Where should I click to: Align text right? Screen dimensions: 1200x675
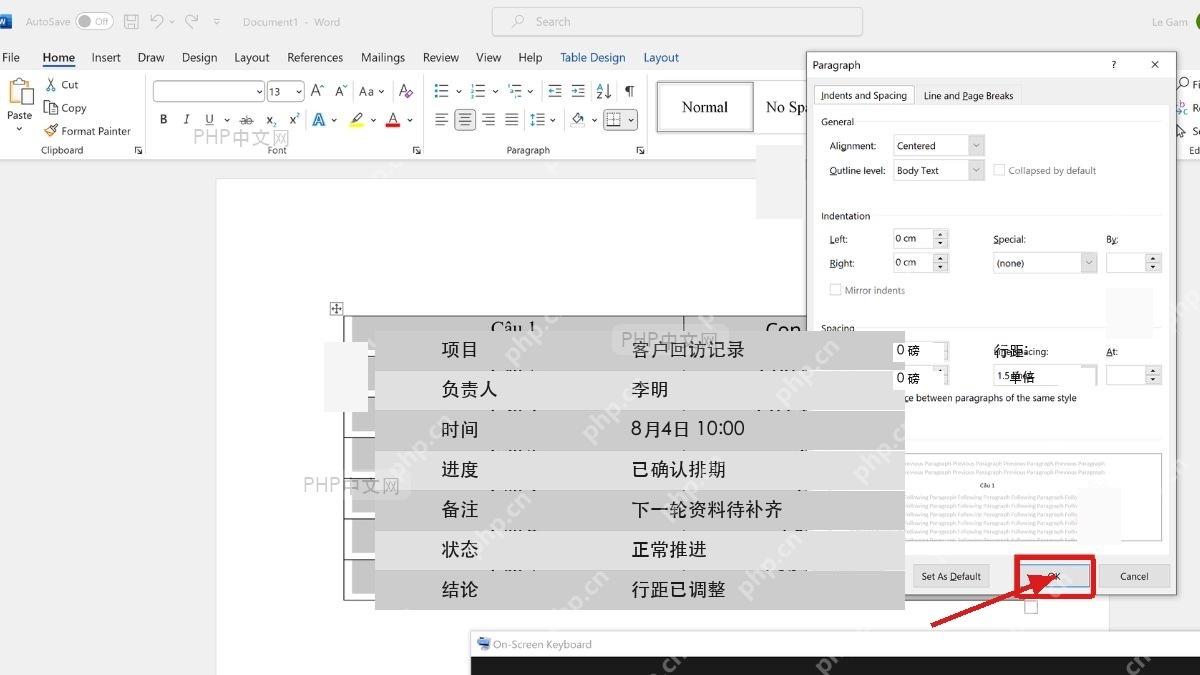coord(488,120)
